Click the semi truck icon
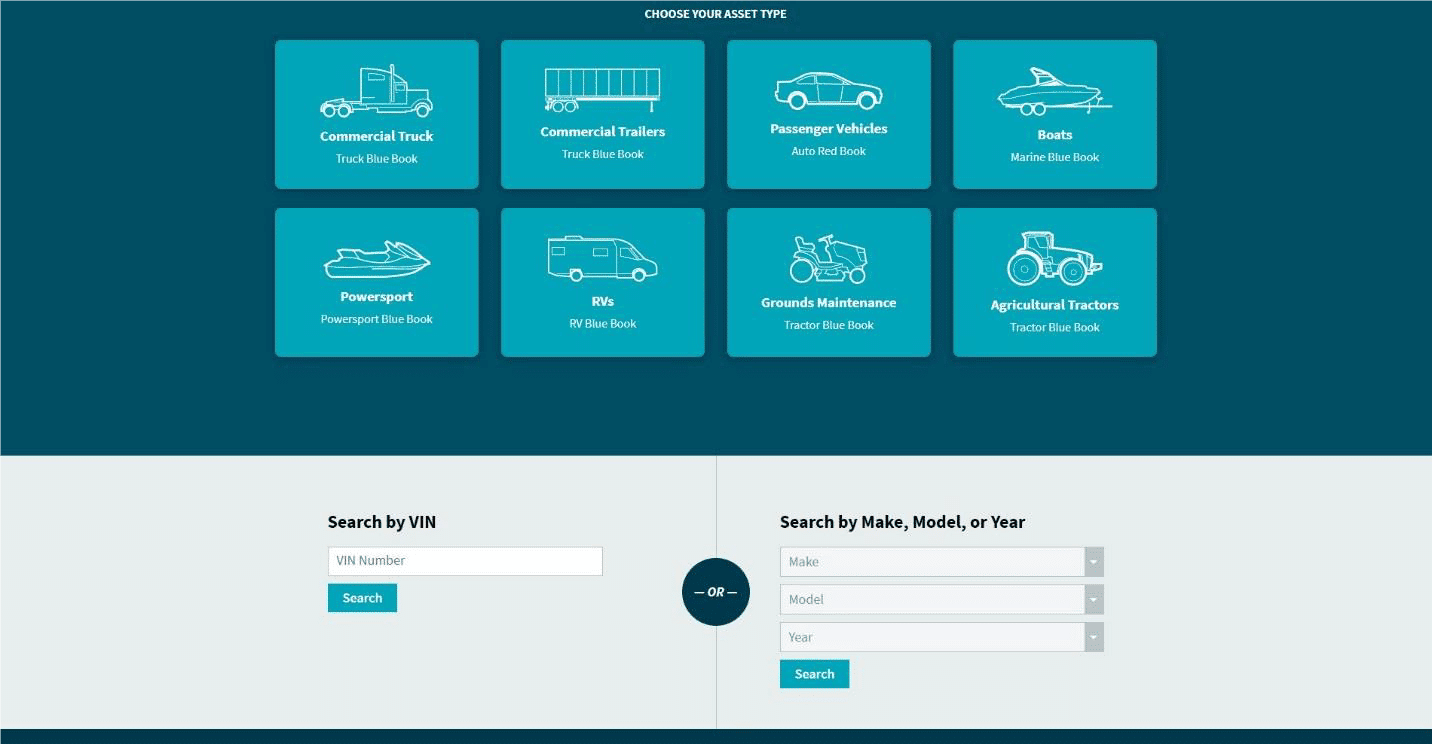This screenshot has height=744, width=1432. [x=376, y=92]
